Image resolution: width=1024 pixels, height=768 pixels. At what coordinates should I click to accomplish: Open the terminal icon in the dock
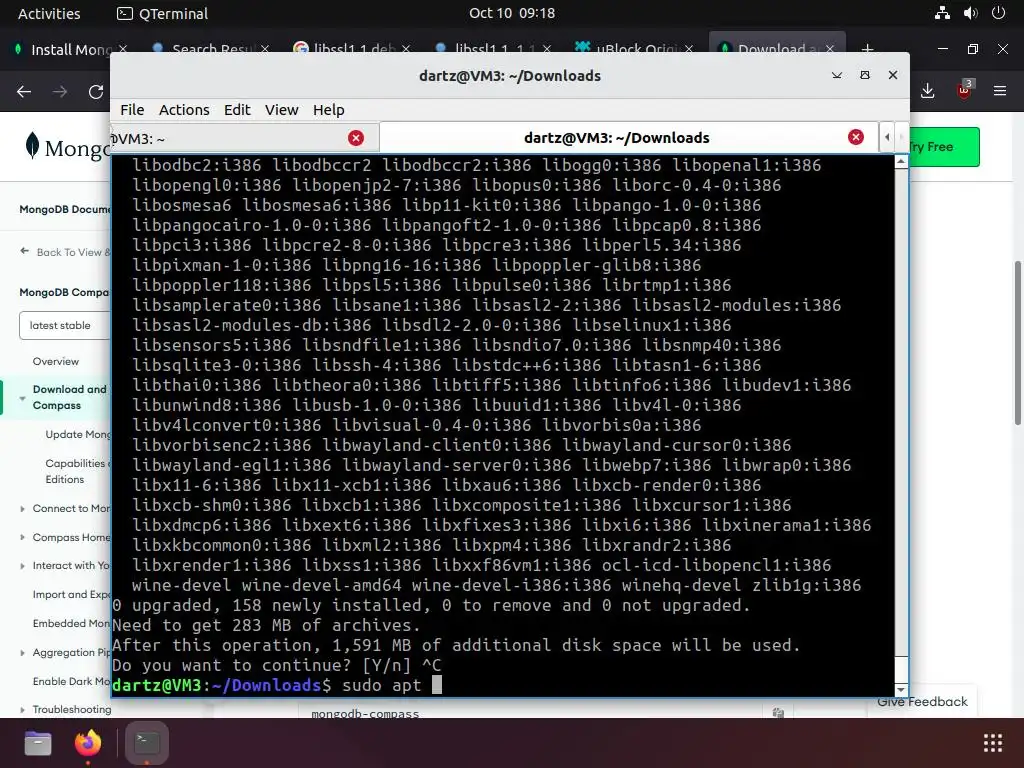tap(147, 743)
